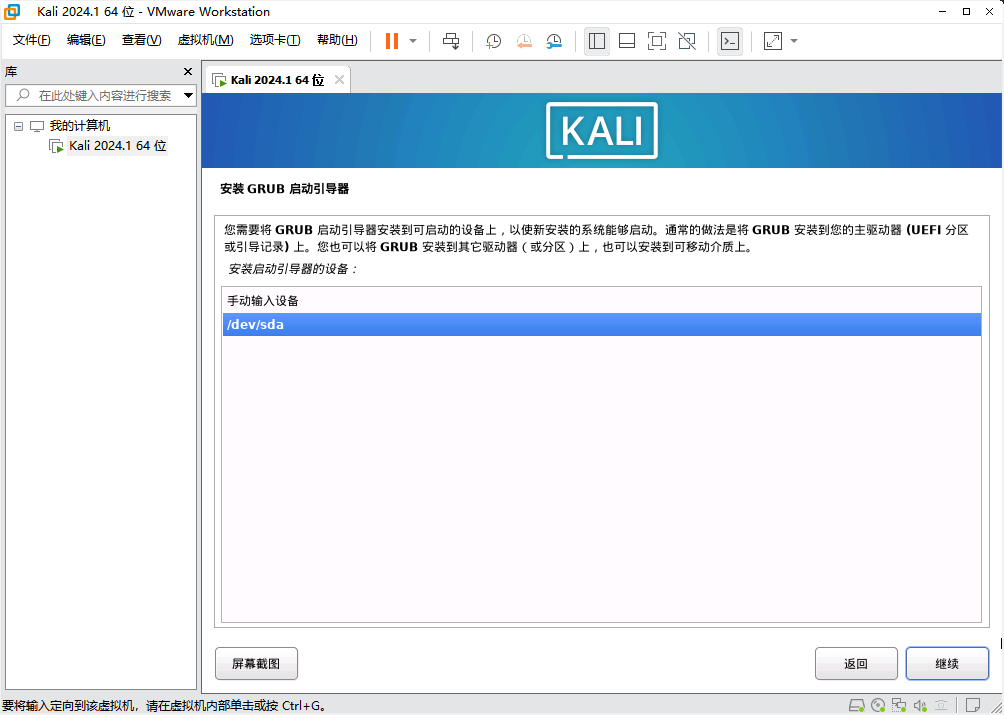Take a snapshot using clock-plus icon
1004x715 pixels.
[x=494, y=41]
